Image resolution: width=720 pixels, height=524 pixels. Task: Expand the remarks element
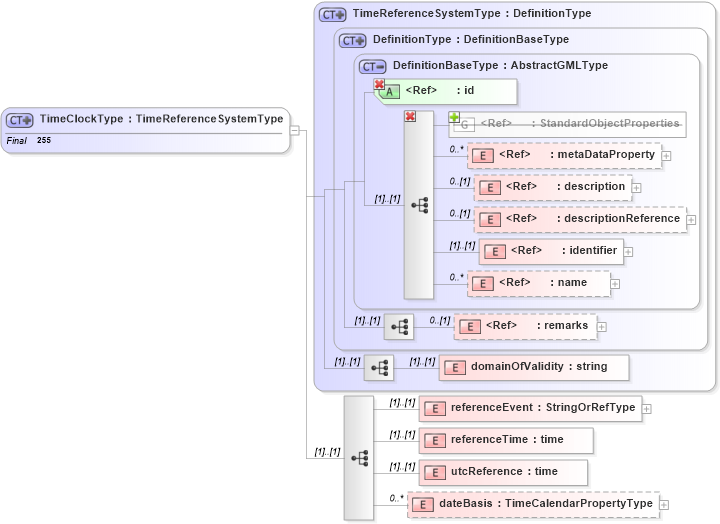602,327
